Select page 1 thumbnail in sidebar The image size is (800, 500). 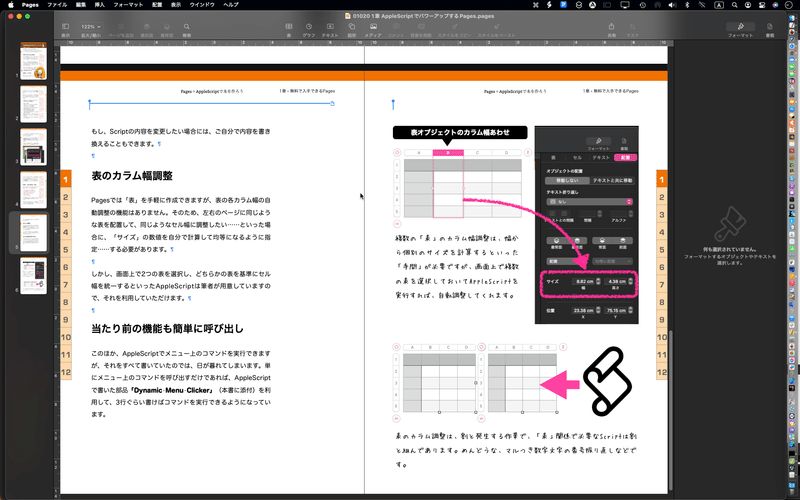tap(33, 61)
